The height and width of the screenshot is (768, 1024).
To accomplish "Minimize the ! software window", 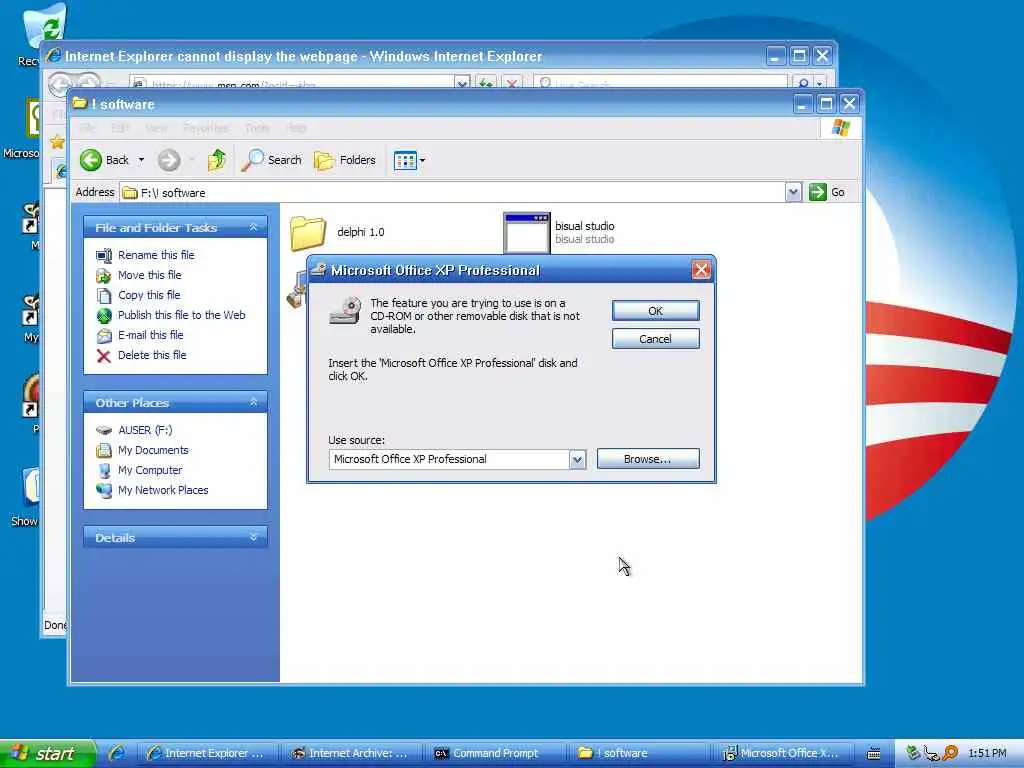I will coord(803,104).
